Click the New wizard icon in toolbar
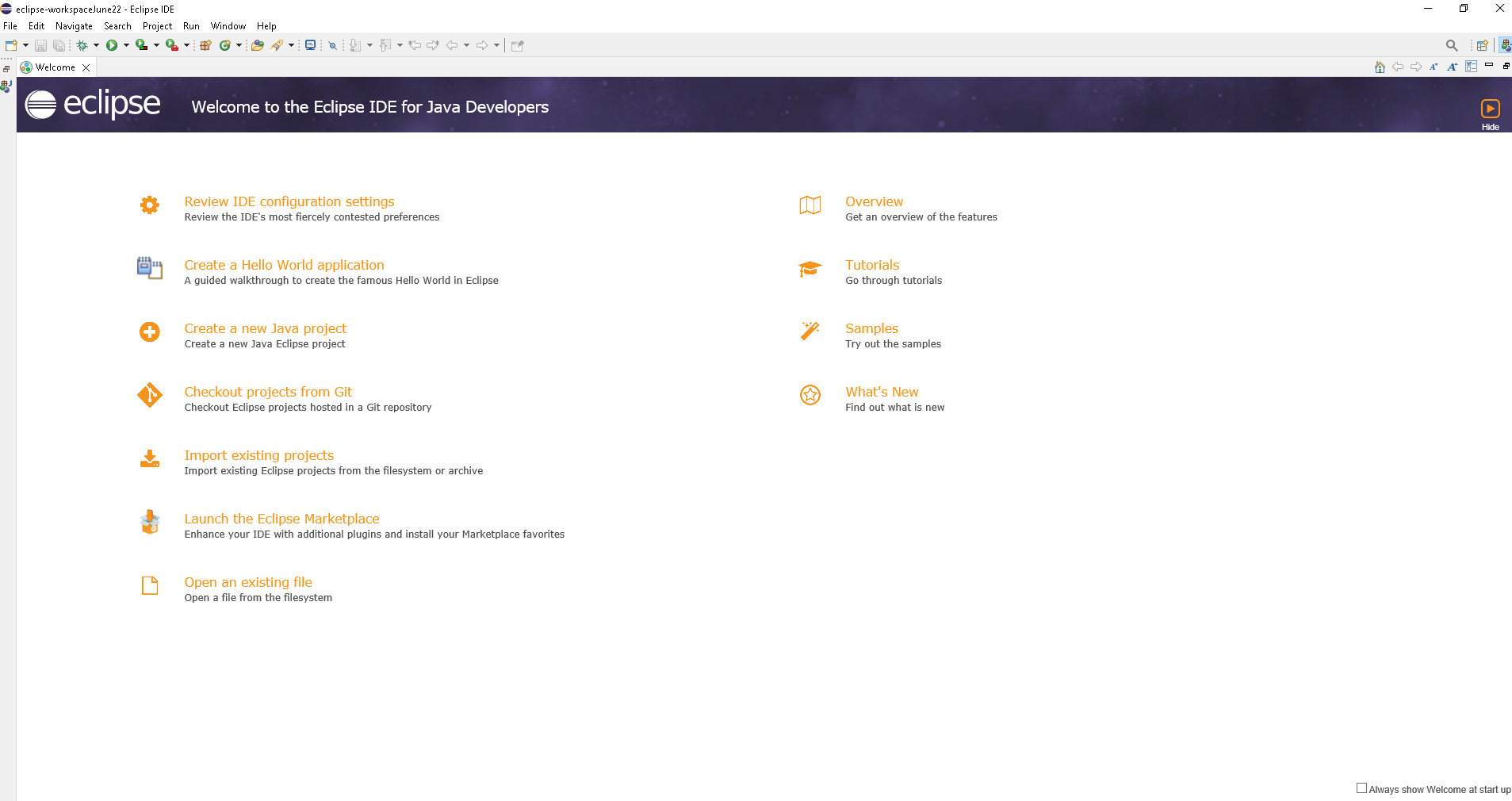 pos(11,45)
